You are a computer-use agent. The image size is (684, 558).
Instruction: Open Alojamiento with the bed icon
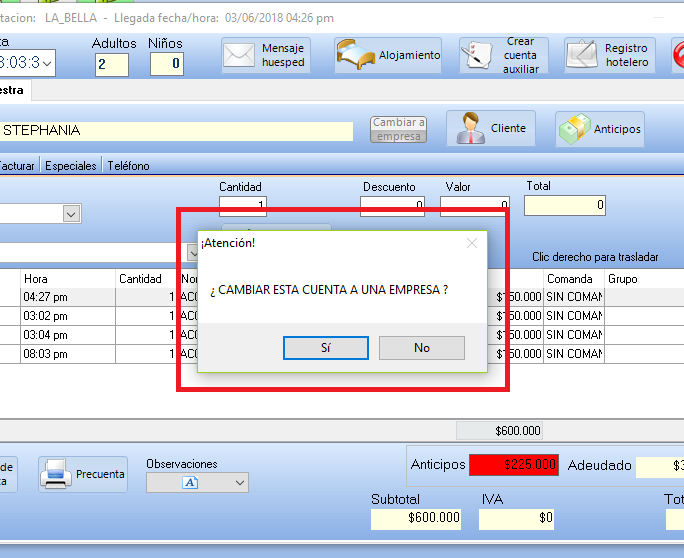[355, 56]
